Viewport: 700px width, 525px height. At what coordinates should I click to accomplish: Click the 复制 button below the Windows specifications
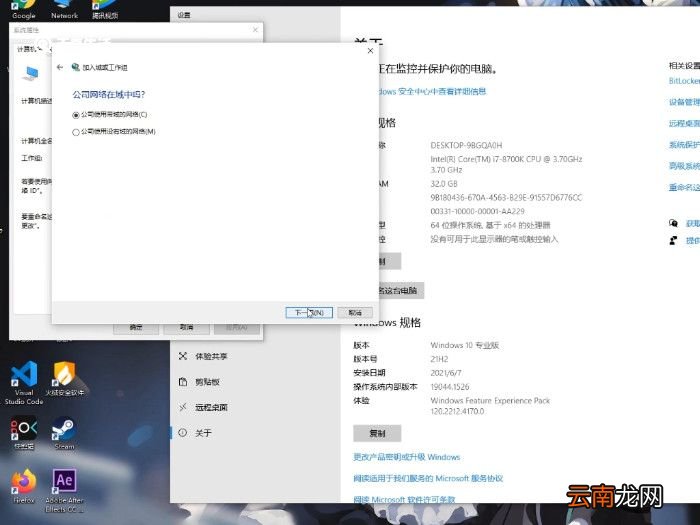(377, 433)
